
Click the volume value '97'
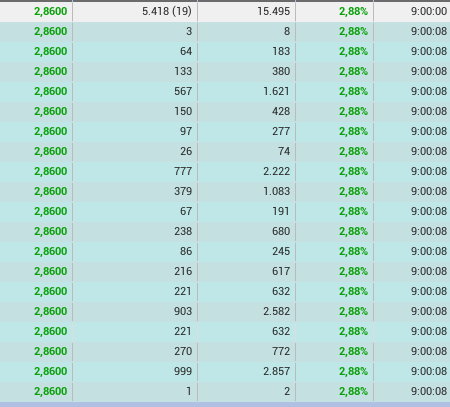click(186, 131)
